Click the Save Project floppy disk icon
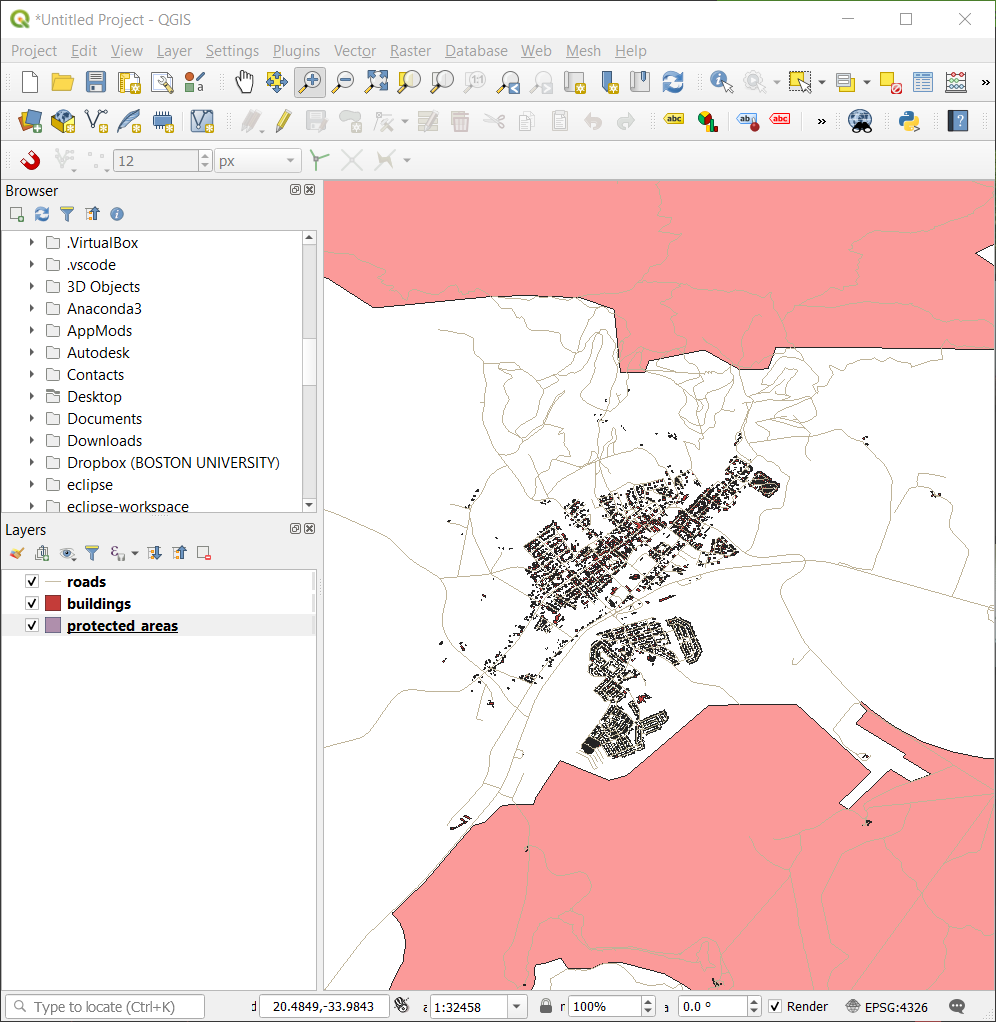996x1022 pixels. tap(96, 82)
